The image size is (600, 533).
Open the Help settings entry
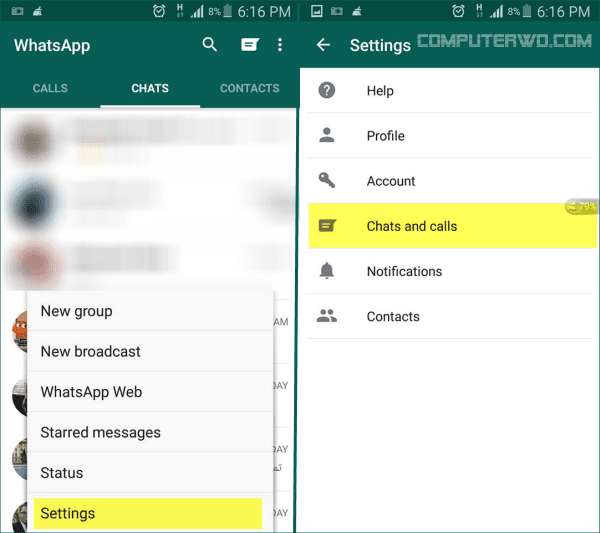coord(450,91)
